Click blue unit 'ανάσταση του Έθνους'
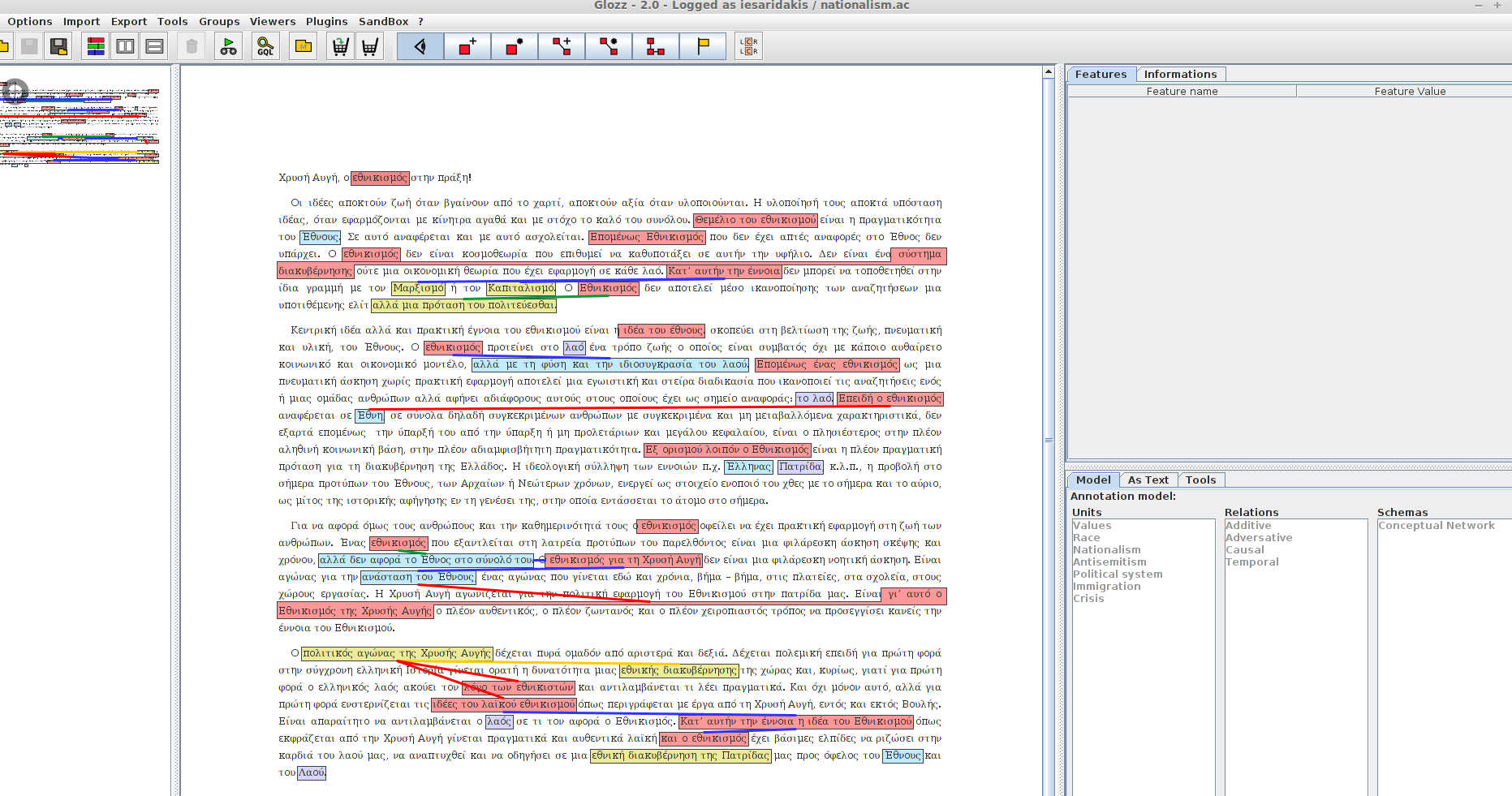 [418, 577]
